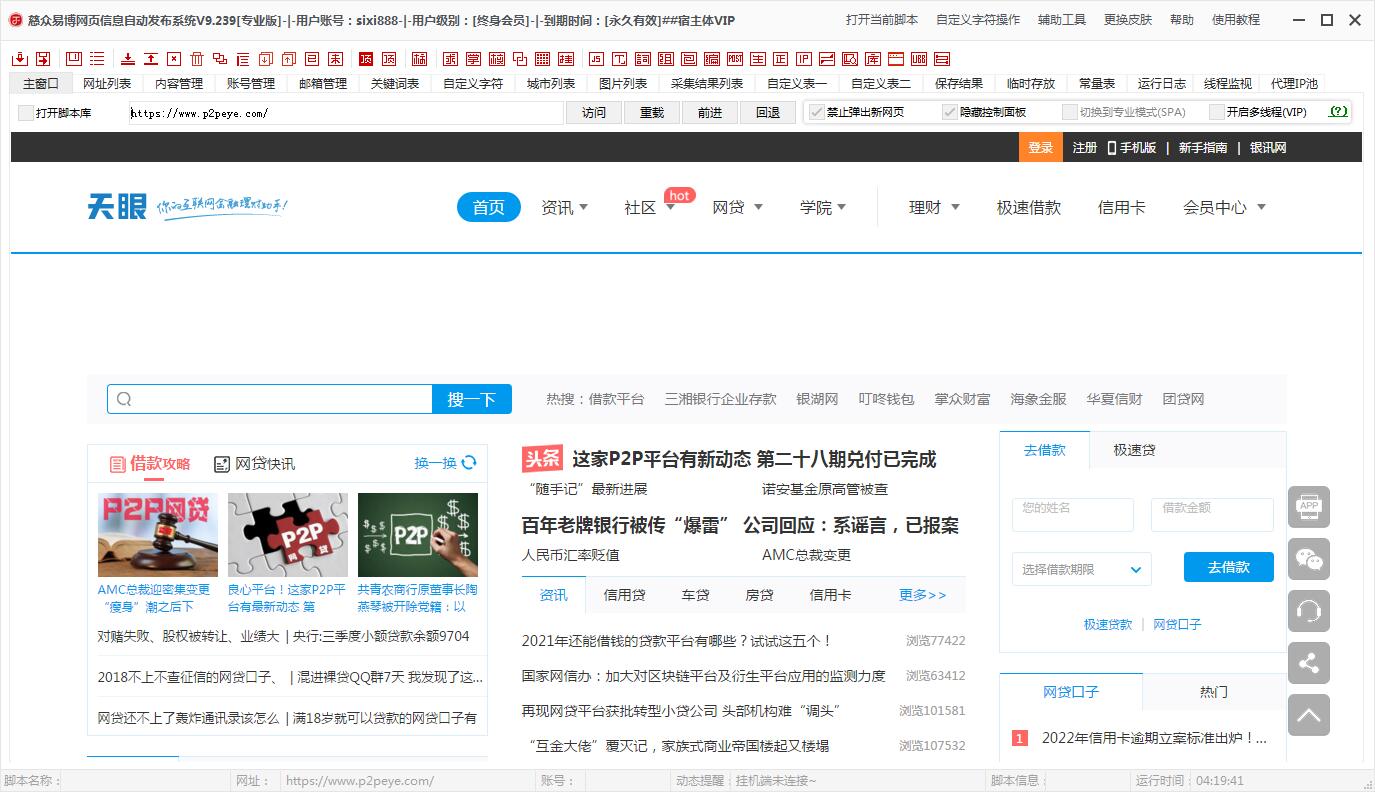This screenshot has height=792, width=1375.
Task: Open the P2P网贷 gavel thumbnail
Action: 158,534
